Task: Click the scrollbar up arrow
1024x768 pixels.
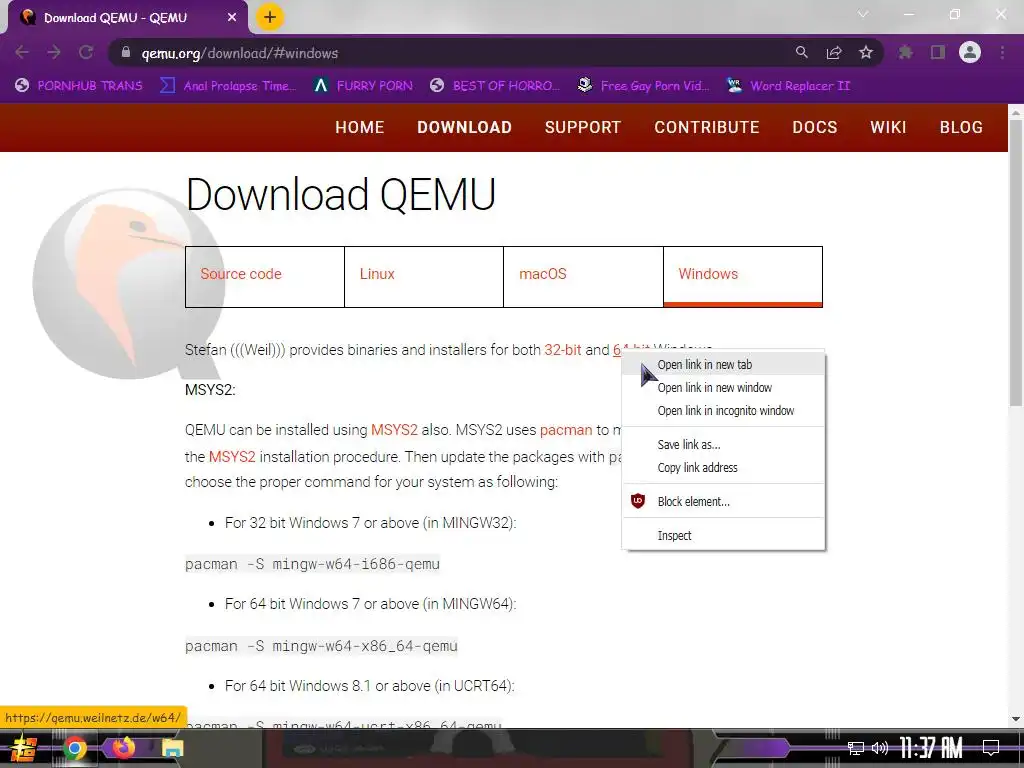Action: click(1016, 112)
